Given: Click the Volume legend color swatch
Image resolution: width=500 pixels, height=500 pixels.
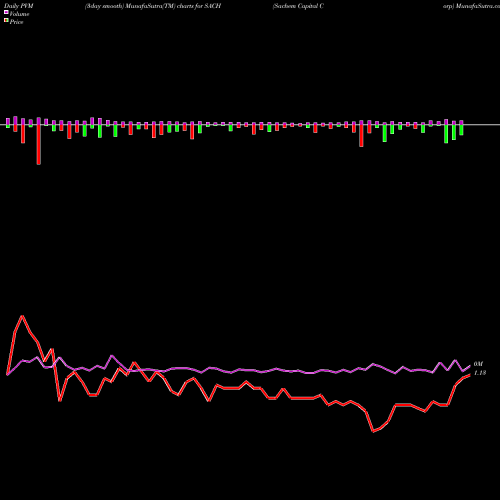Looking at the screenshot, I should click(6, 13).
